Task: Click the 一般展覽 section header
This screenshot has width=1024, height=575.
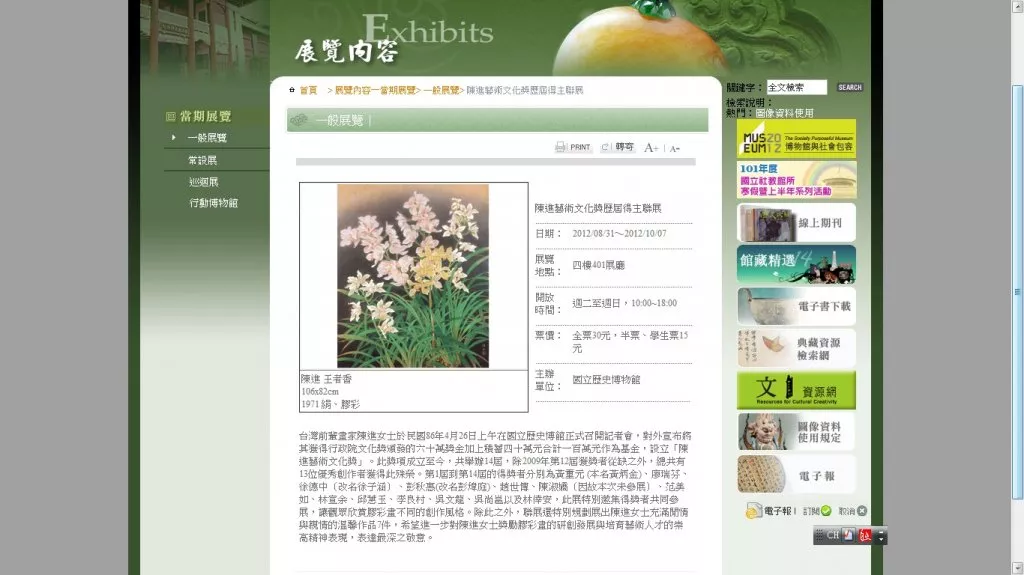Action: point(497,120)
